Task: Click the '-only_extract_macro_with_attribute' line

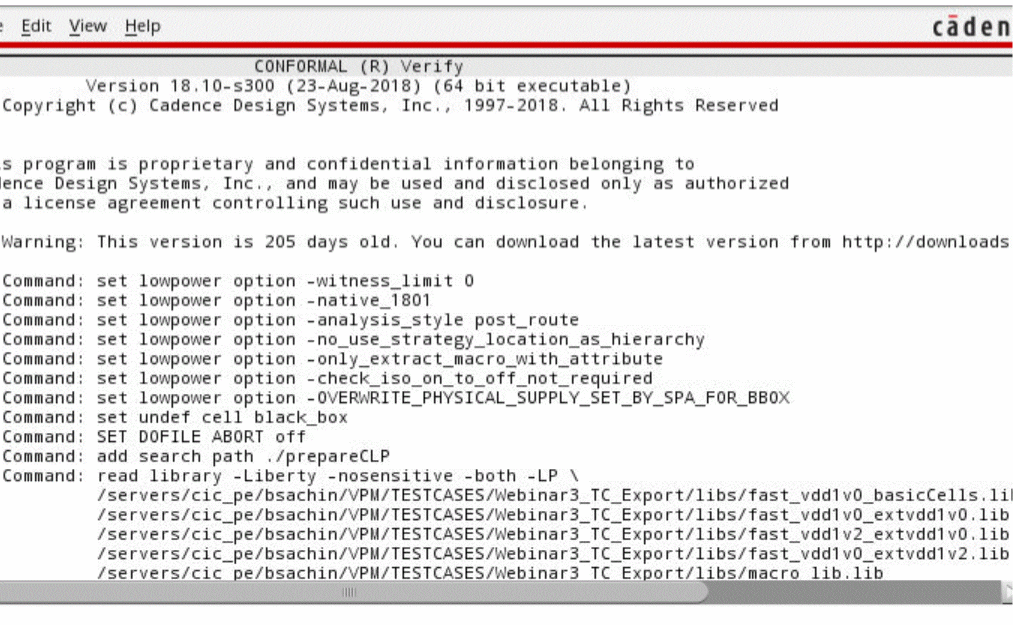Action: [x=332, y=358]
